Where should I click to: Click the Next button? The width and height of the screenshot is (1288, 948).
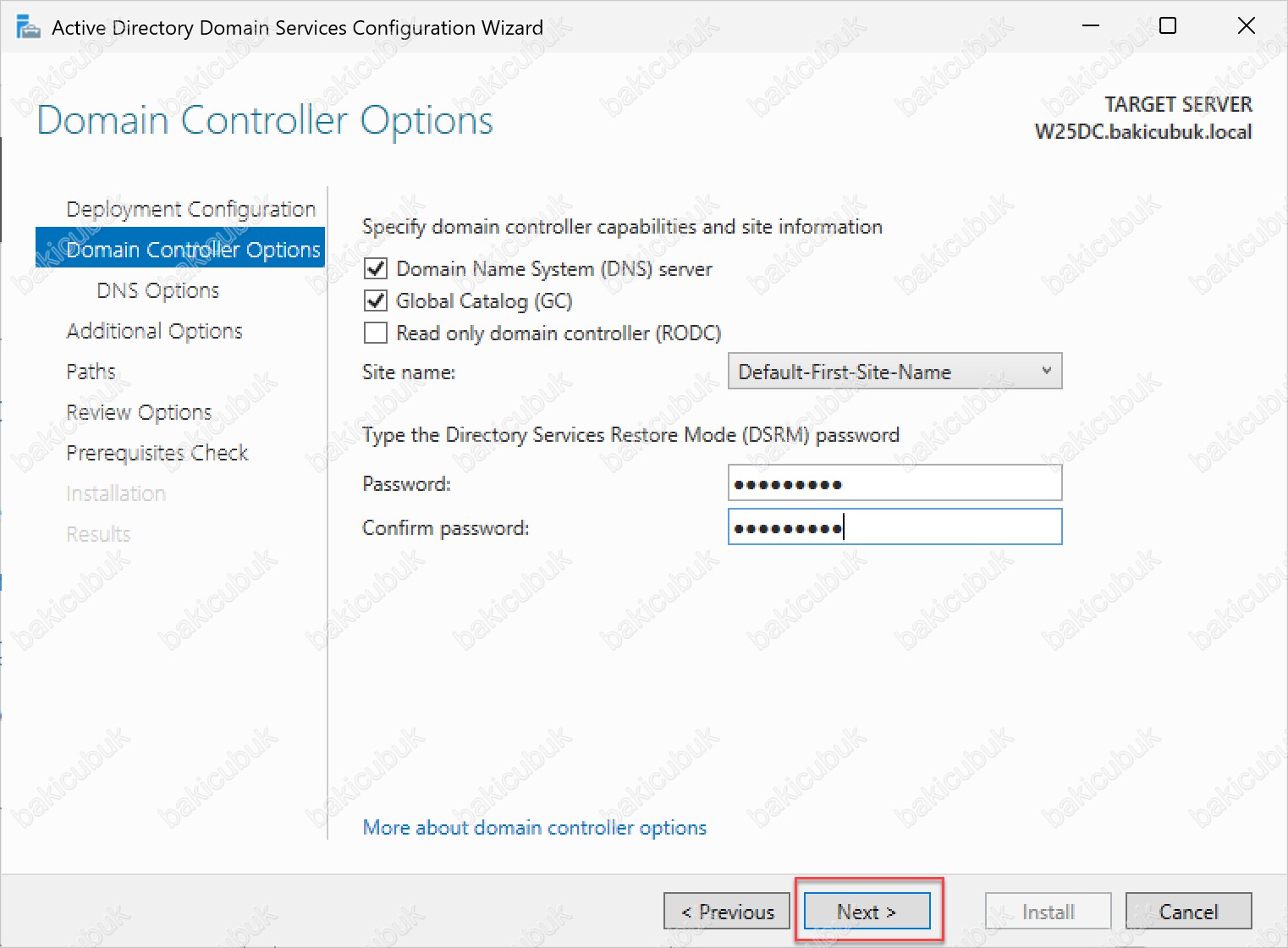[867, 912]
